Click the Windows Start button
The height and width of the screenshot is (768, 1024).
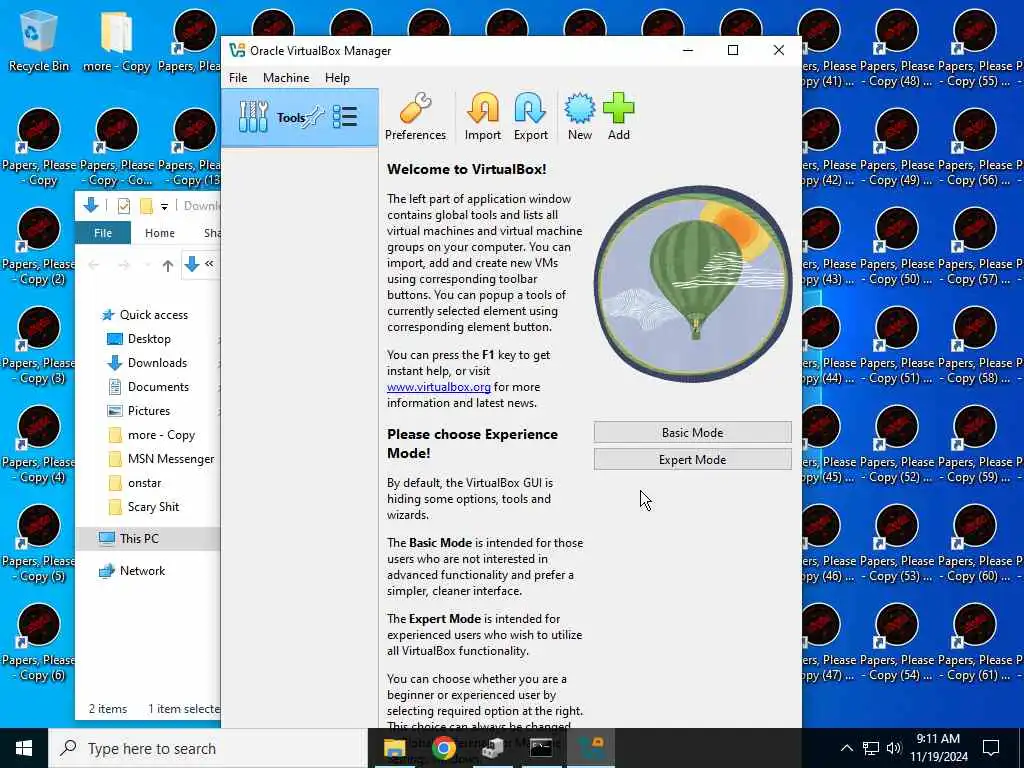pyautogui.click(x=24, y=748)
